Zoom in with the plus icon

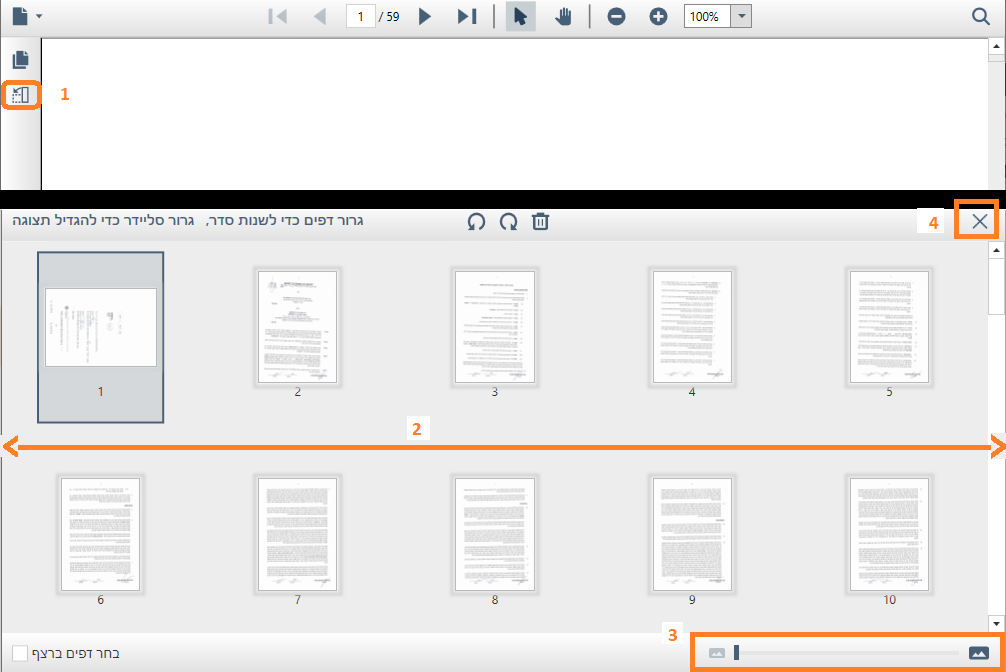click(658, 17)
